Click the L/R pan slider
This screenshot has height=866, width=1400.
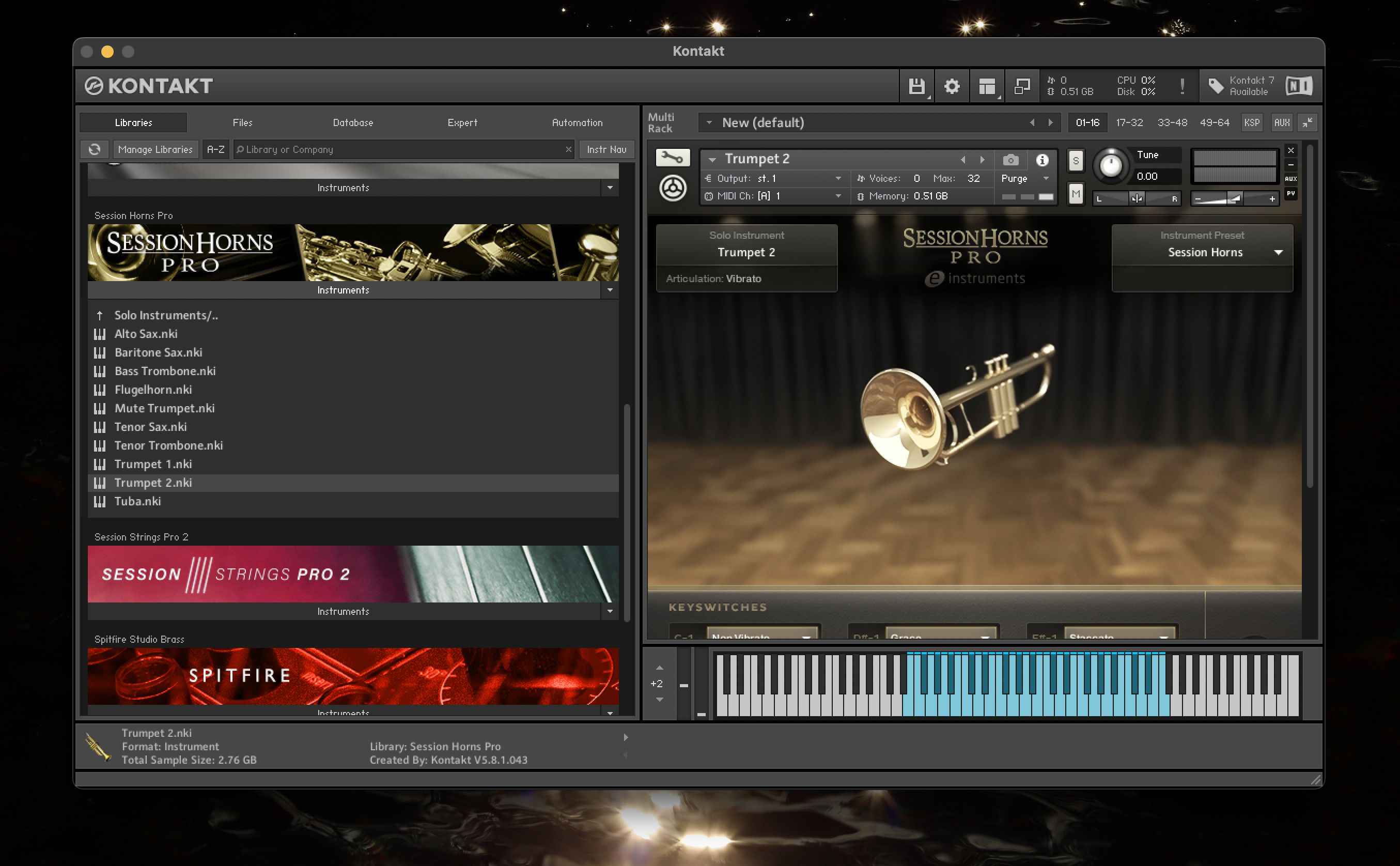(1136, 198)
